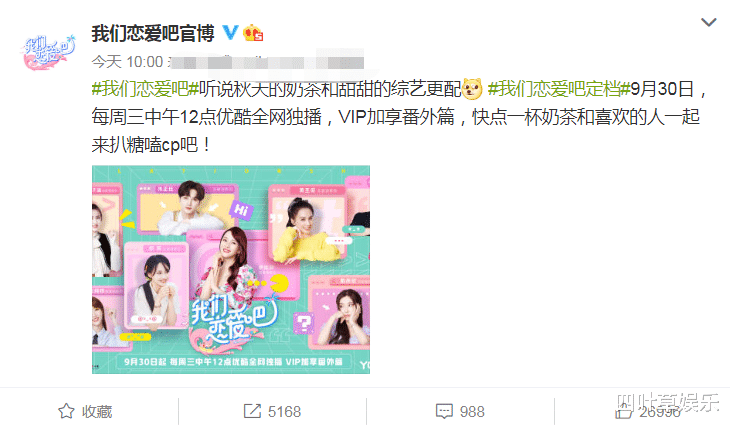Click the 988 comments count
The width and height of the screenshot is (730, 427).
tap(472, 412)
